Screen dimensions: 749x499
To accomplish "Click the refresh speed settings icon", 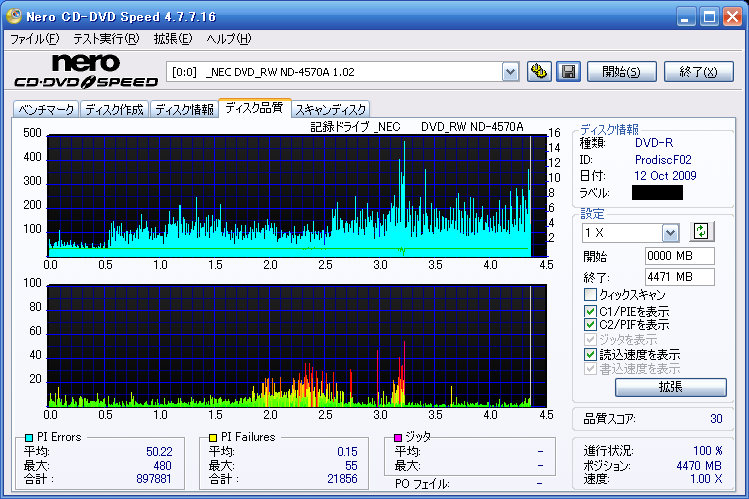I will point(701,232).
